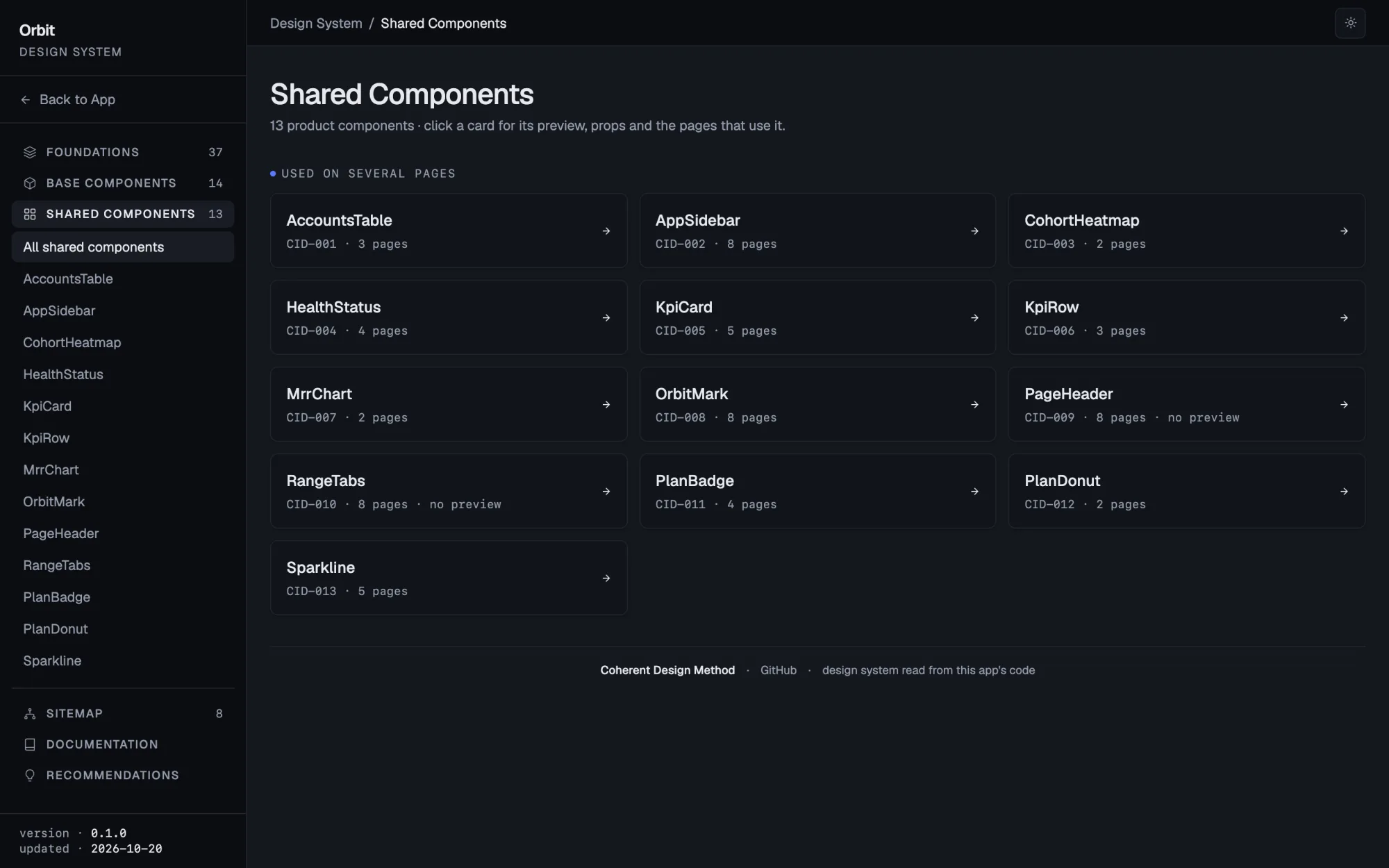Click the CohortHeatmap card title
The width and height of the screenshot is (1389, 868).
coord(1081,221)
